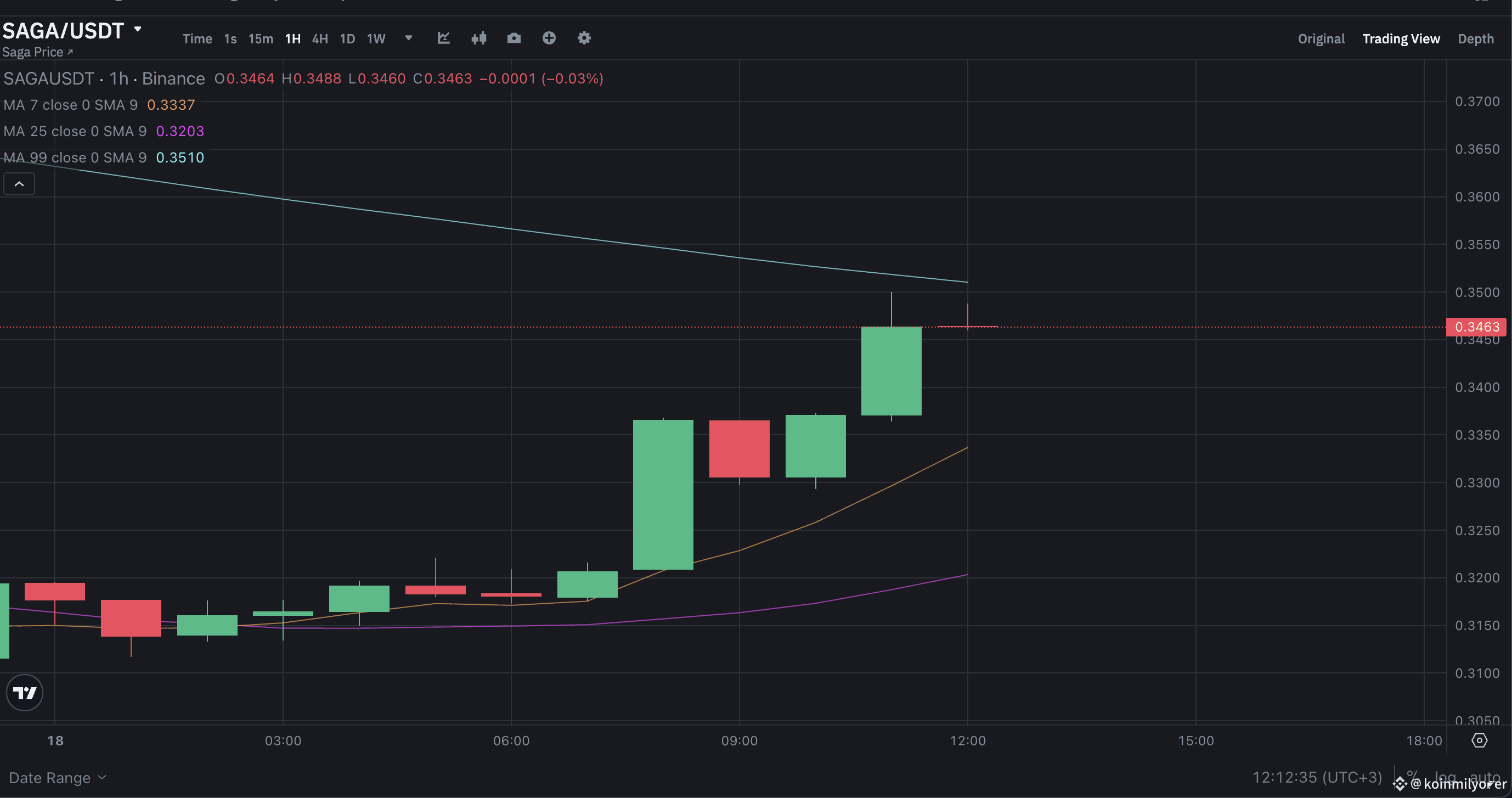Image resolution: width=1512 pixels, height=798 pixels.
Task: Toggle percentage scale on the price axis
Action: (x=1411, y=775)
